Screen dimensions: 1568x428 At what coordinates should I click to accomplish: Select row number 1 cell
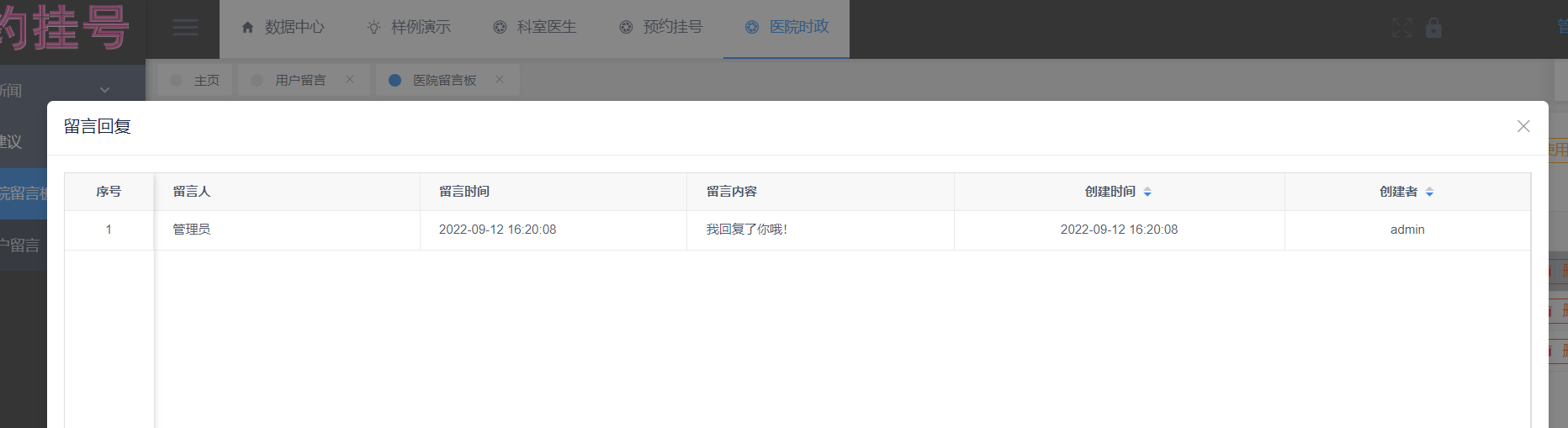pyautogui.click(x=109, y=230)
